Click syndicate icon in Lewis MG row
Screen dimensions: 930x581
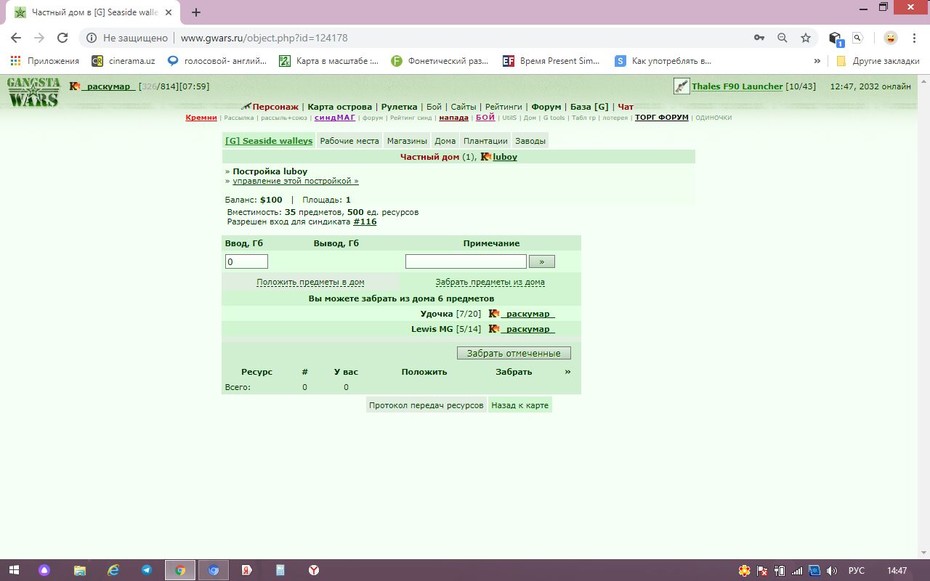[x=493, y=329]
